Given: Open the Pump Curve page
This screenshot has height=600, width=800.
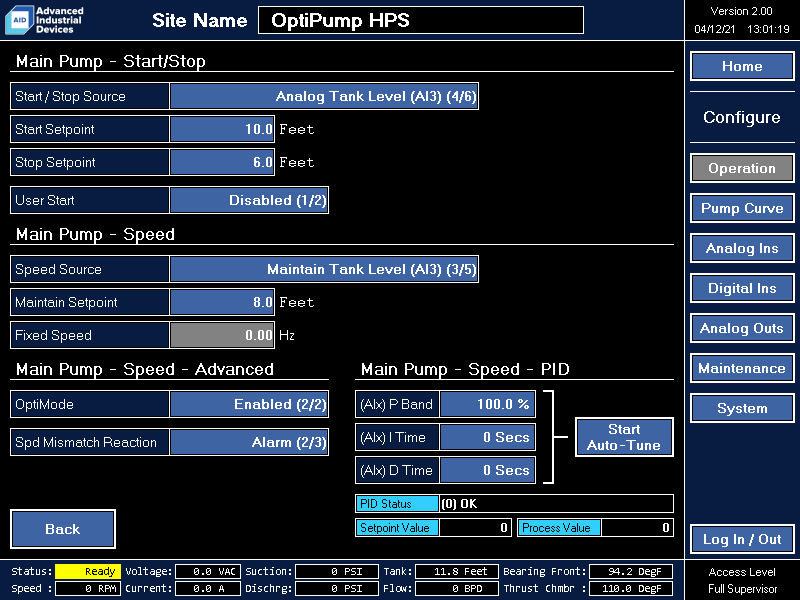Looking at the screenshot, I should 742,208.
